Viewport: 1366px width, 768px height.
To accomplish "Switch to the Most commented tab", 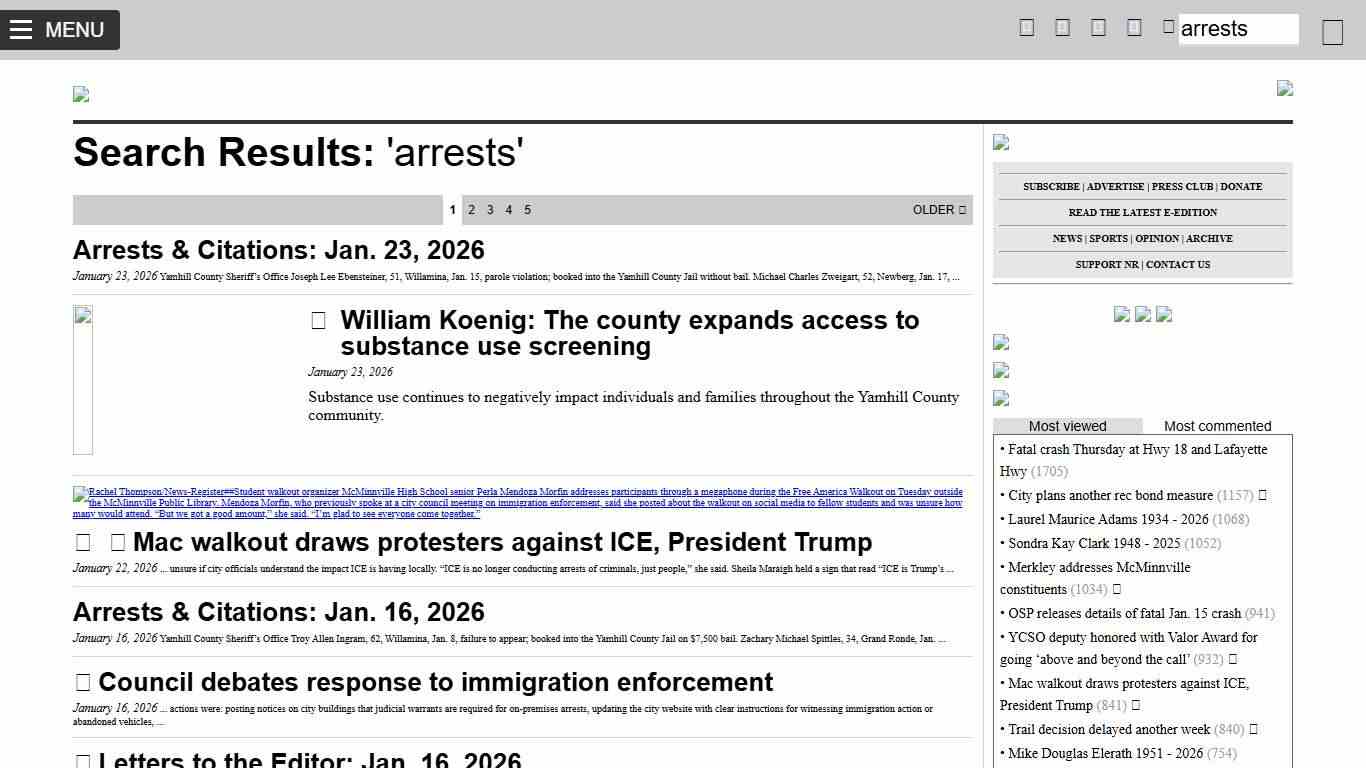I will tap(1217, 426).
